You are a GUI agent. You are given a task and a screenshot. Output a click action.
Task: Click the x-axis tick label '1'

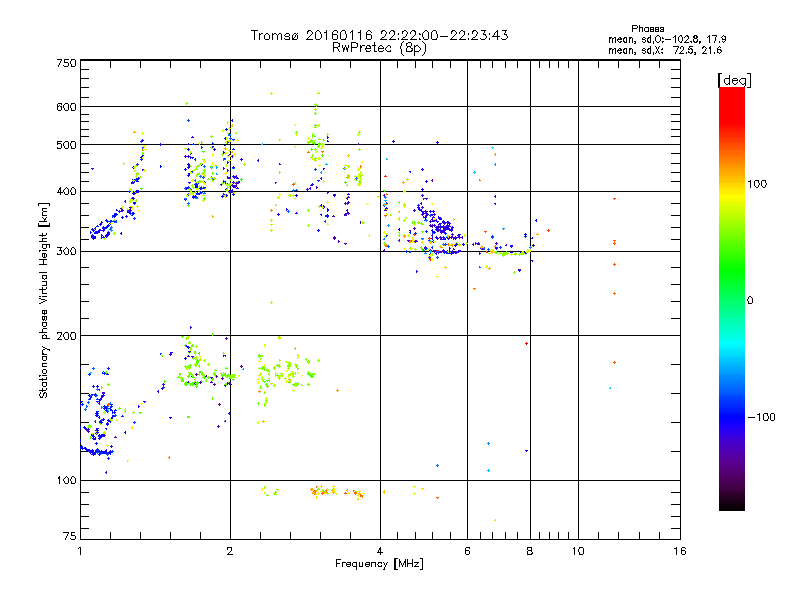point(80,551)
